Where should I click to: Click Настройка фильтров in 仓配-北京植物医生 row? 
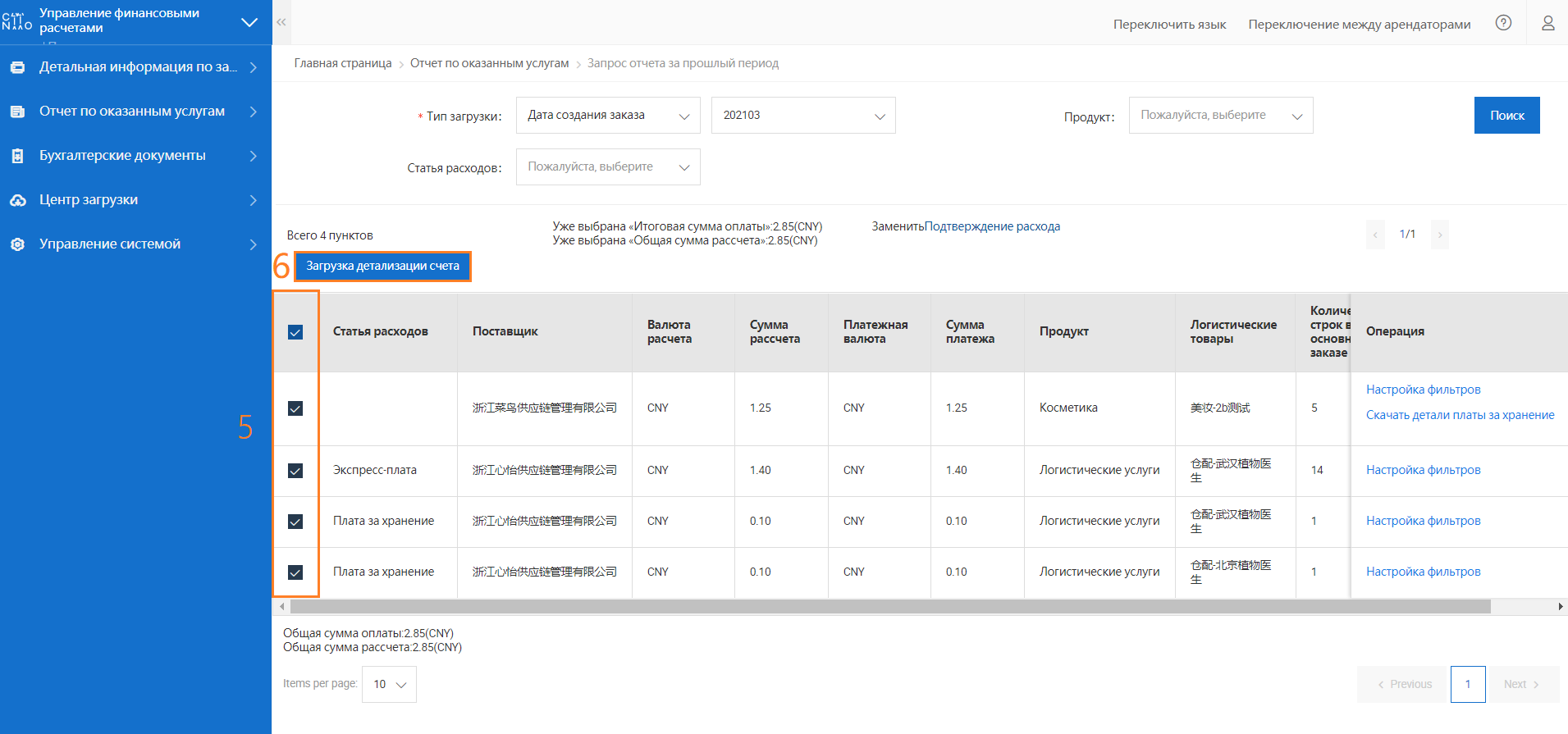(1423, 572)
